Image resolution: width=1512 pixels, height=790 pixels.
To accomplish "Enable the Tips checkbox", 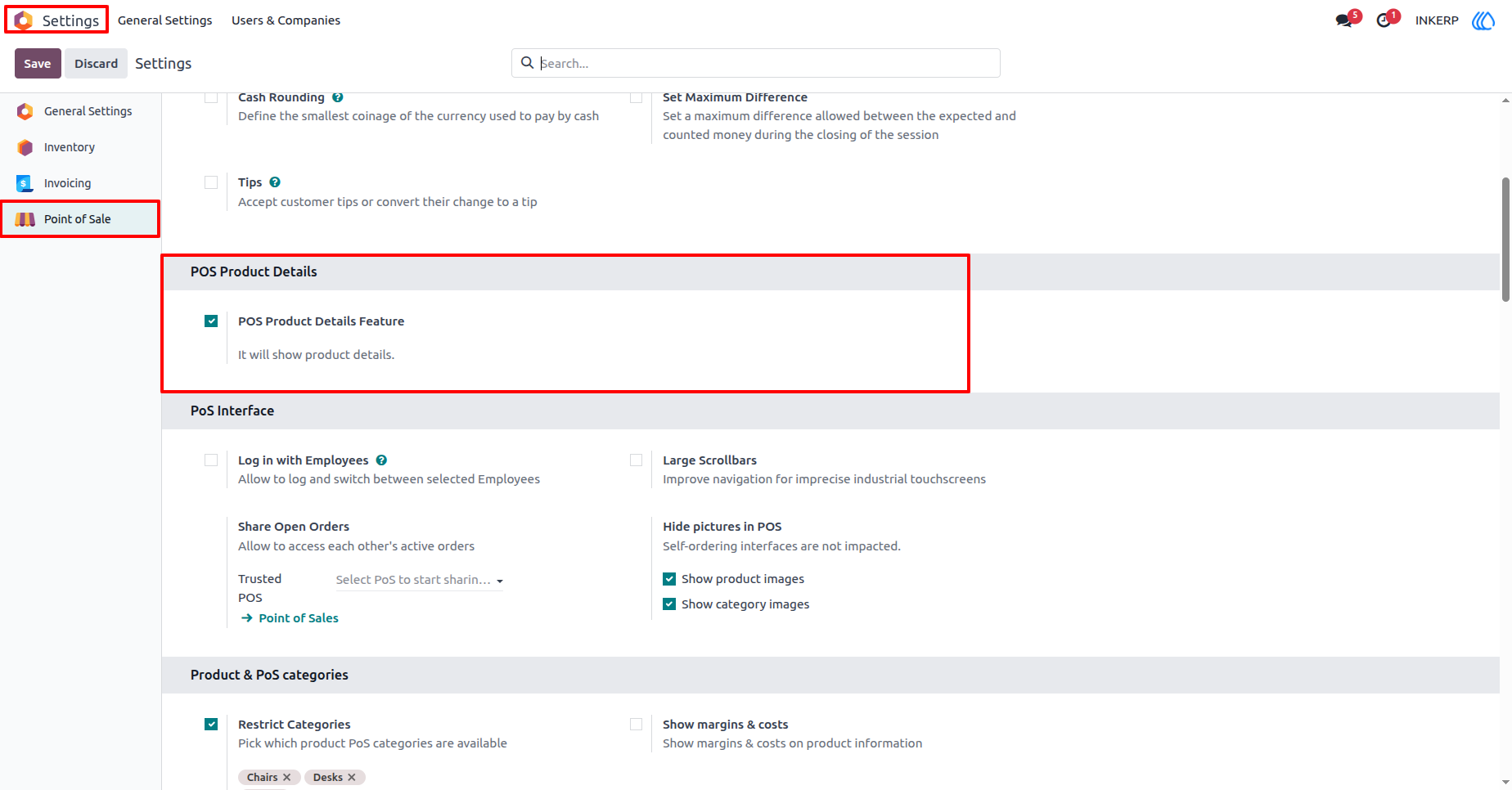I will pos(211,182).
